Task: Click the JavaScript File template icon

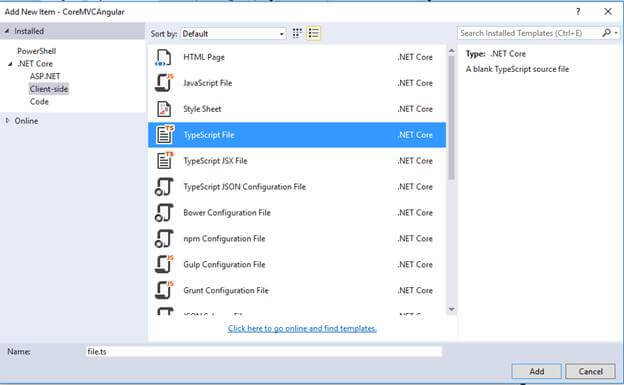Action: tap(164, 83)
